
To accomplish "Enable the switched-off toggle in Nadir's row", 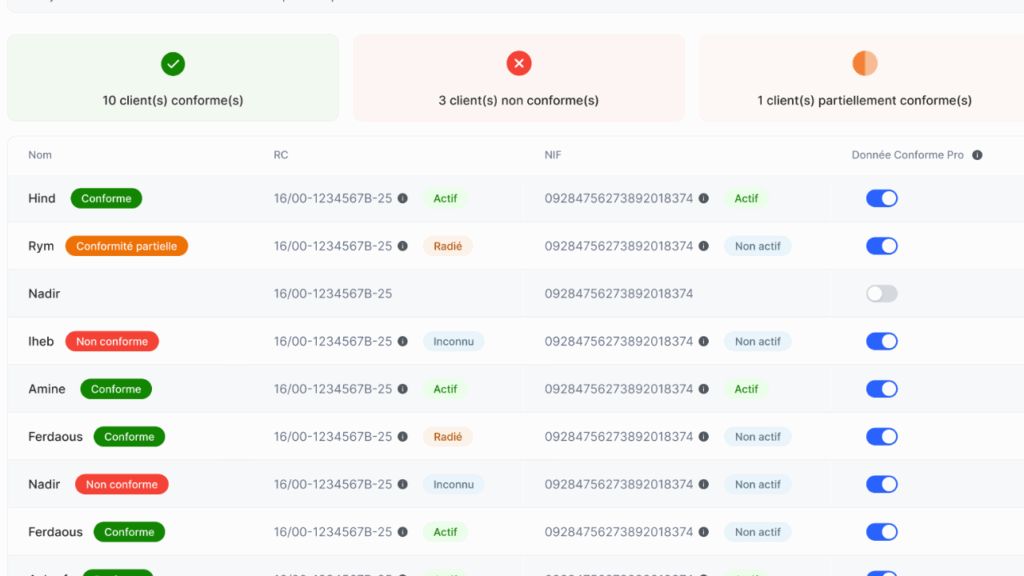I will (881, 294).
